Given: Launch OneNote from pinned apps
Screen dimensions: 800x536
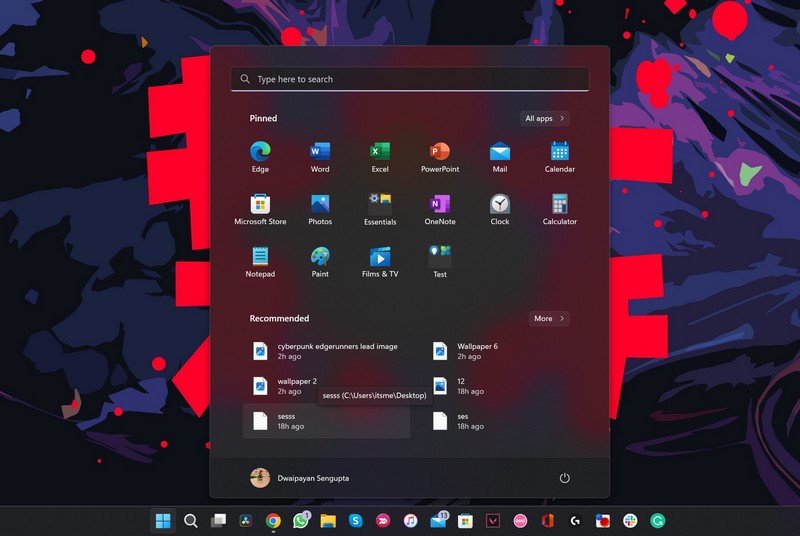Looking at the screenshot, I should tap(440, 208).
